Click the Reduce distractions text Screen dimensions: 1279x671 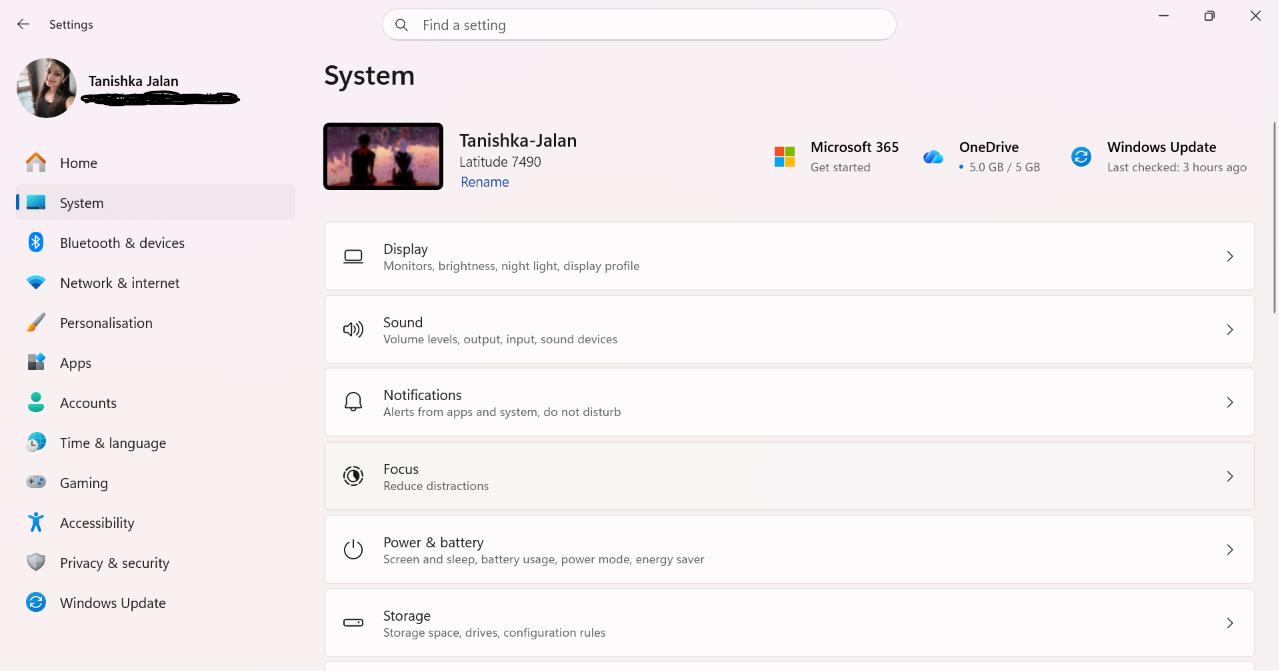click(436, 486)
